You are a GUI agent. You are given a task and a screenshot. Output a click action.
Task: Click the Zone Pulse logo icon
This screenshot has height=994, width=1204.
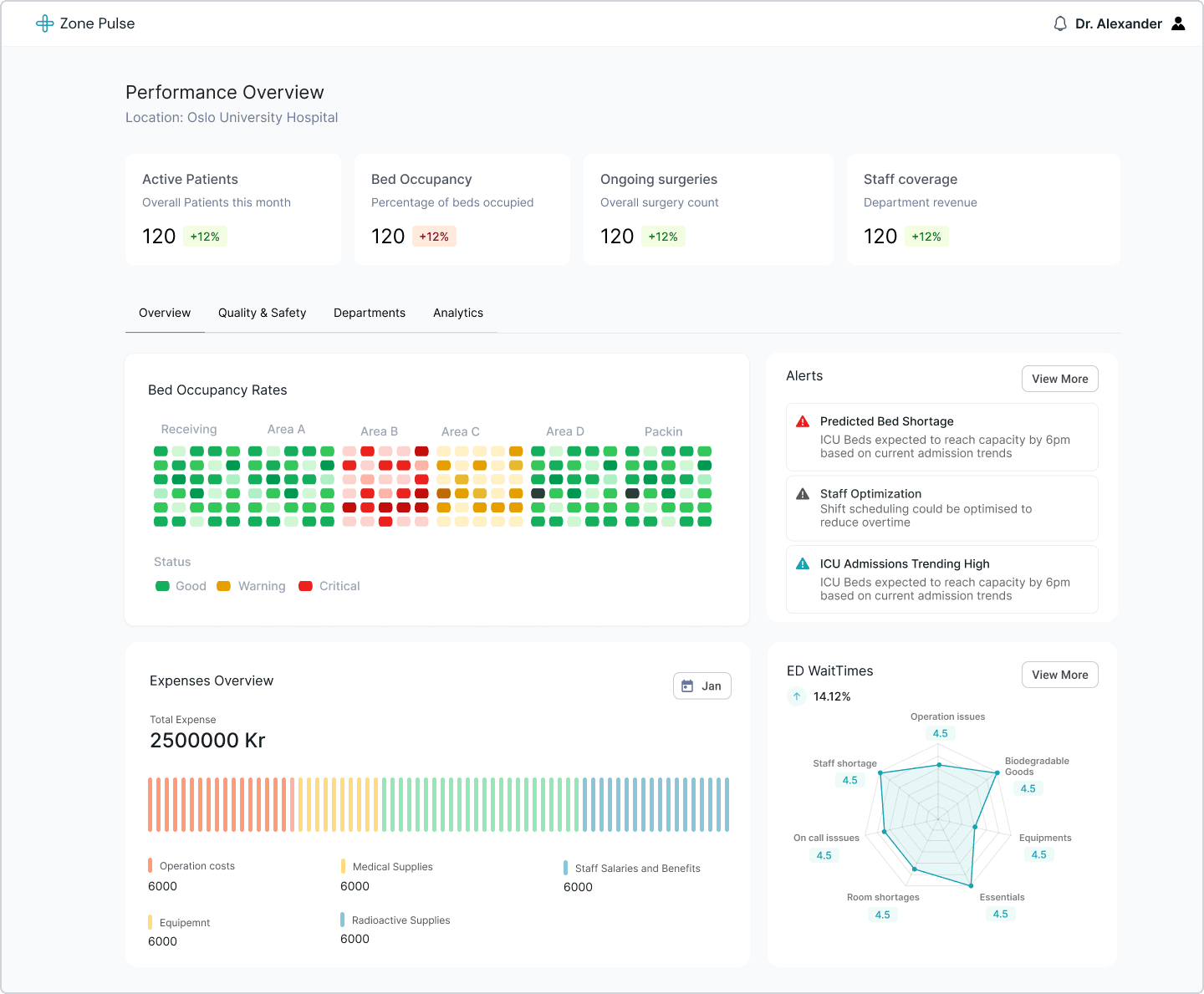pos(44,23)
